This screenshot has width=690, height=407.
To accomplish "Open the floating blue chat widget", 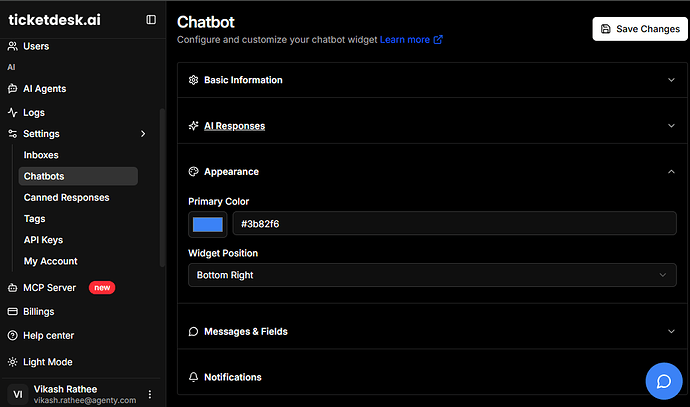I will click(664, 381).
